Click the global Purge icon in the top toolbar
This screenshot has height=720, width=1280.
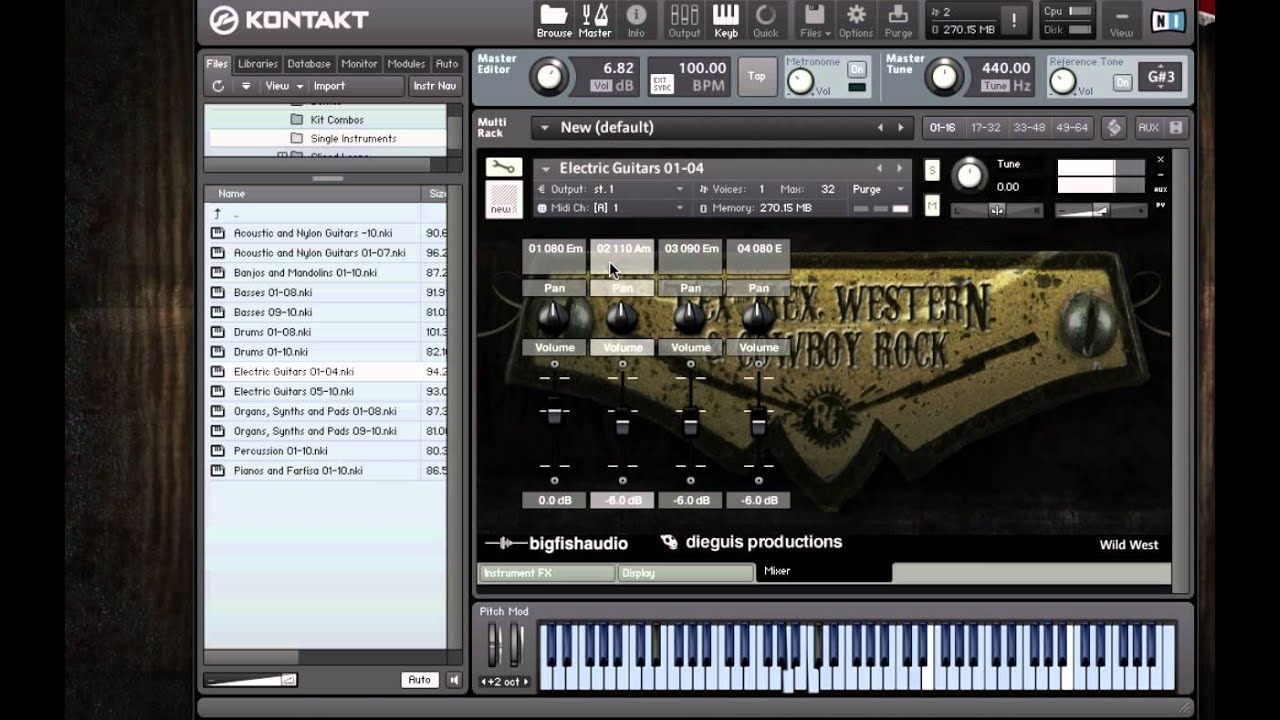click(x=898, y=20)
